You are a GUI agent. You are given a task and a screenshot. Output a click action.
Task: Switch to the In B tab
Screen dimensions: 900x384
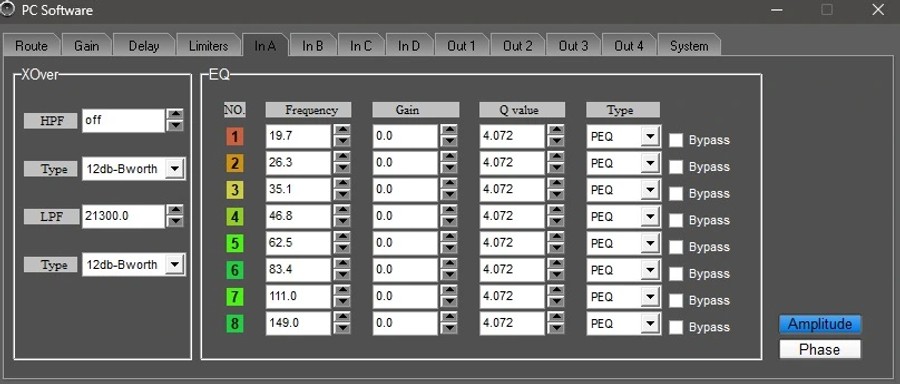point(313,46)
